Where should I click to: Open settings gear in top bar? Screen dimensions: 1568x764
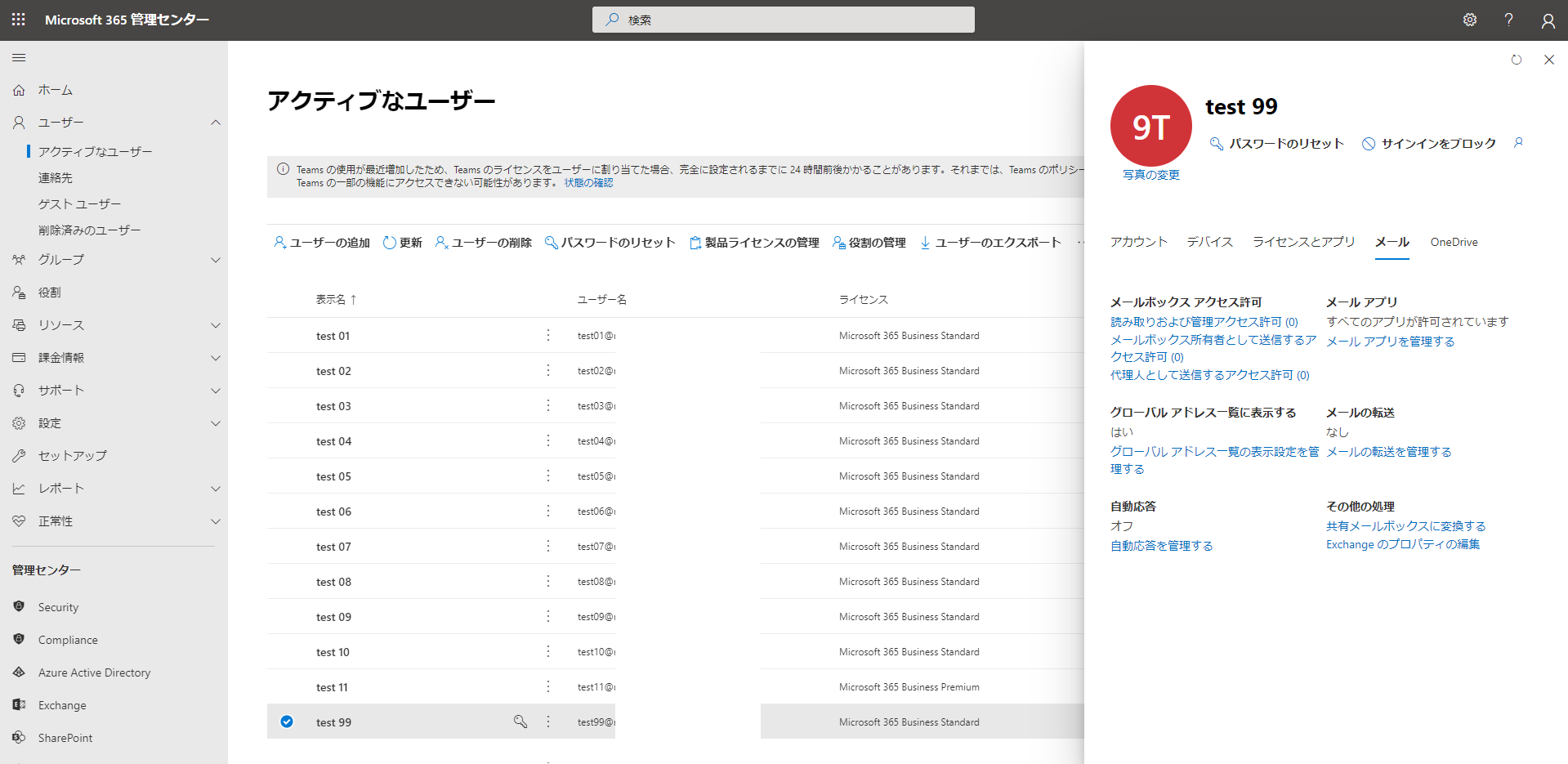point(1470,20)
